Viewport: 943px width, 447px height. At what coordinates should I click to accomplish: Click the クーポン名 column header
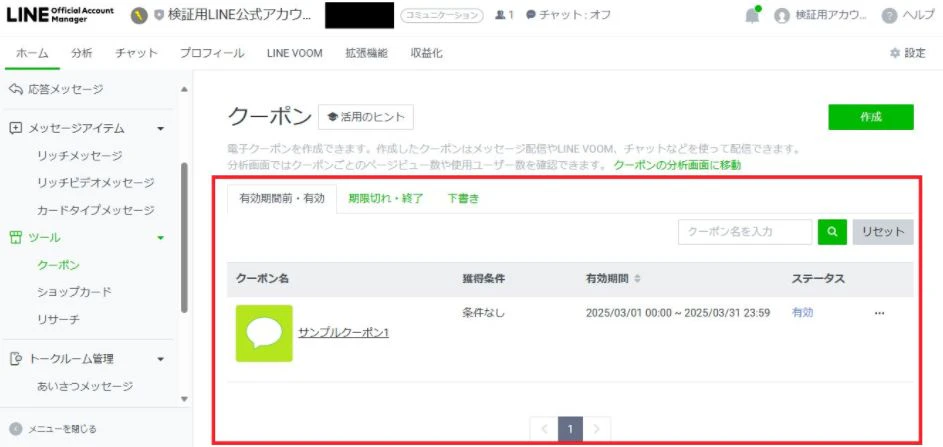click(262, 279)
